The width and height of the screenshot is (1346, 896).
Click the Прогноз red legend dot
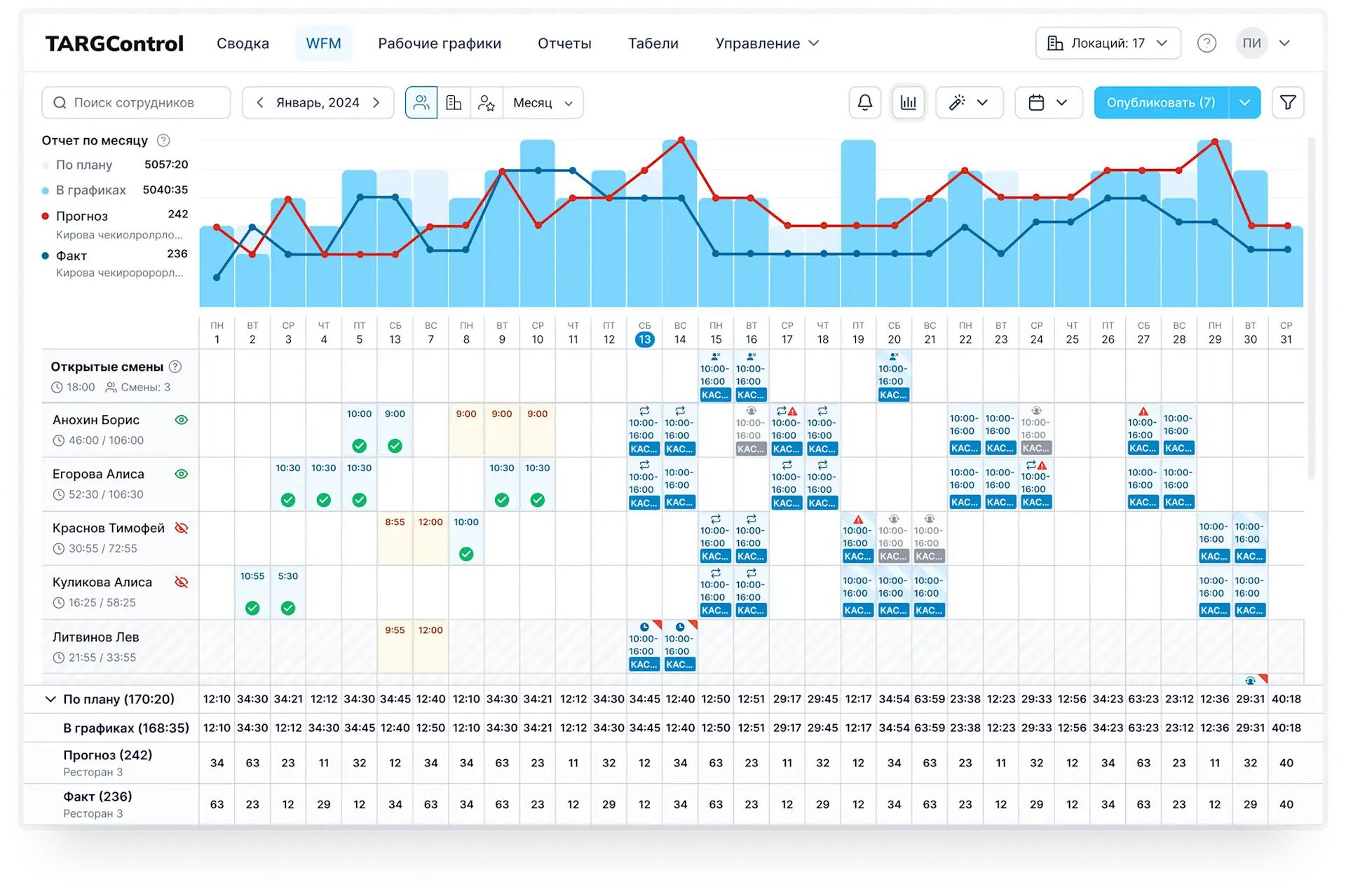coord(46,216)
